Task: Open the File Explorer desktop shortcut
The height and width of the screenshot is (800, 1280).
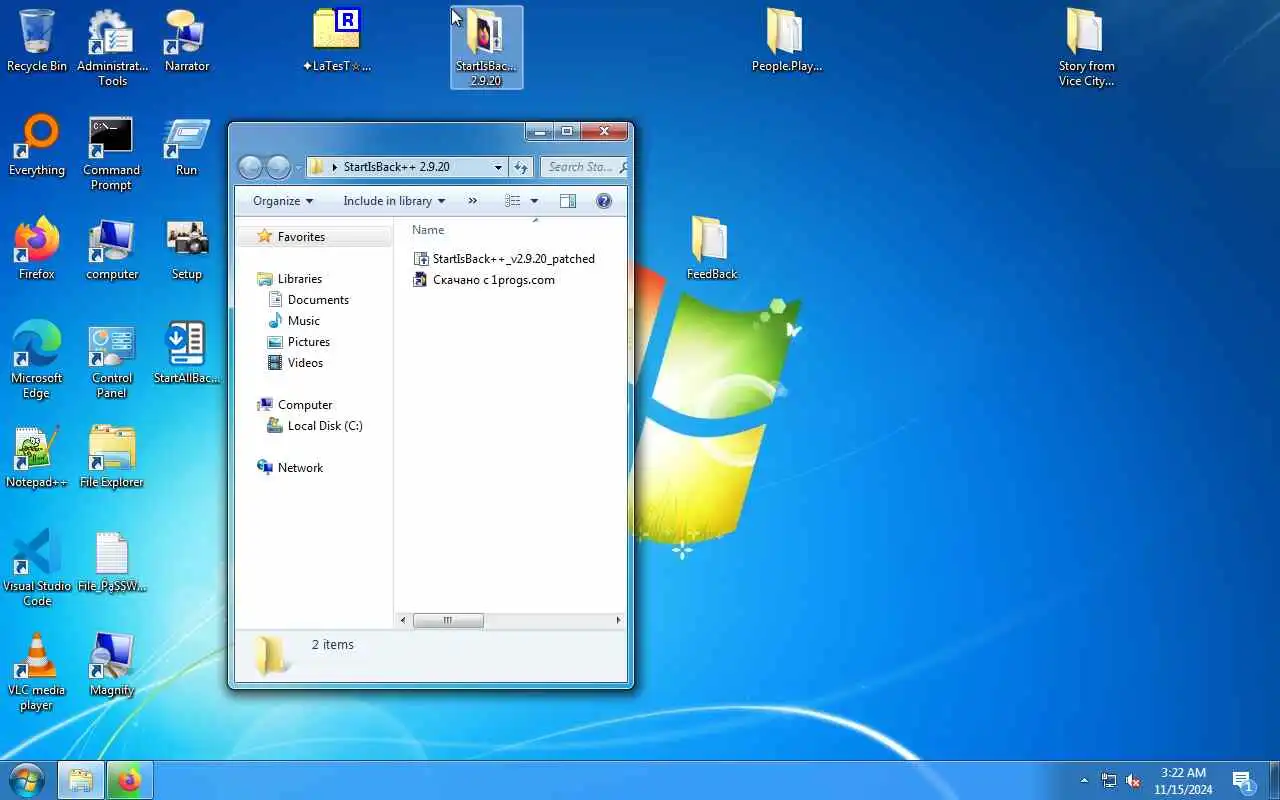Action: coord(112,457)
